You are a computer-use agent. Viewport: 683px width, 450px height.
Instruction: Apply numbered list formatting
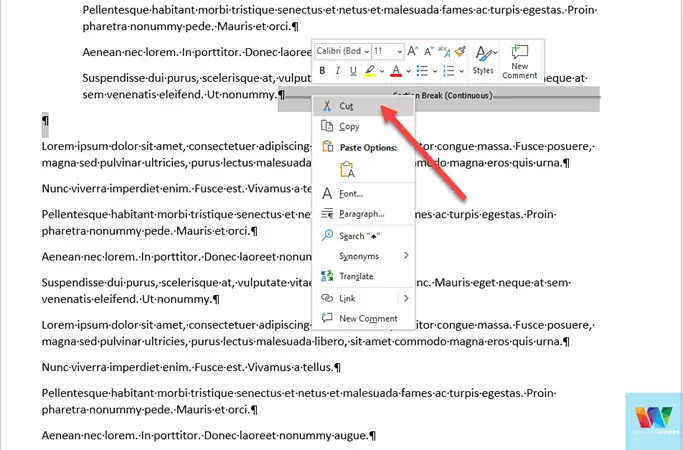pos(449,71)
